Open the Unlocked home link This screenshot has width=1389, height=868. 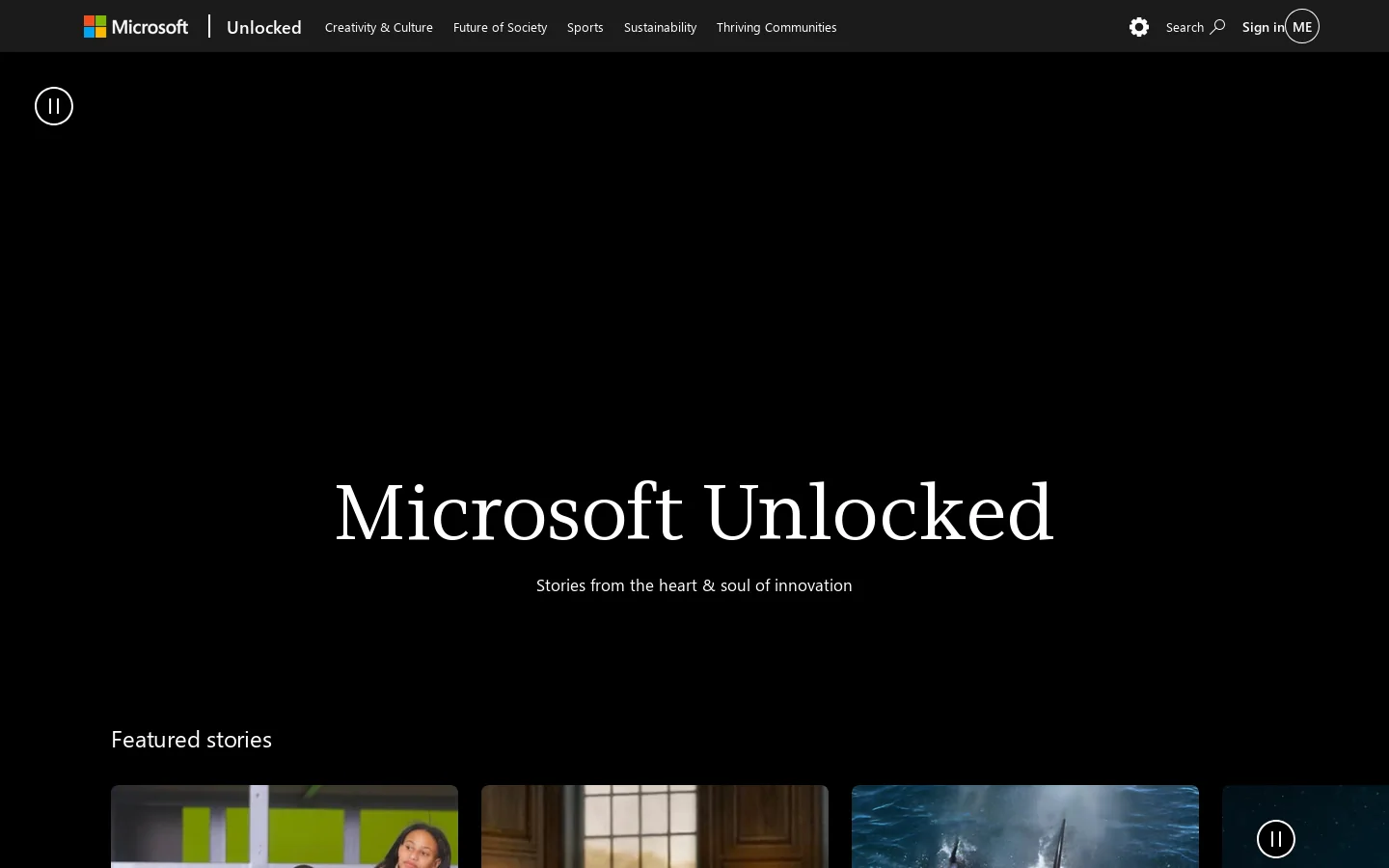point(264,27)
